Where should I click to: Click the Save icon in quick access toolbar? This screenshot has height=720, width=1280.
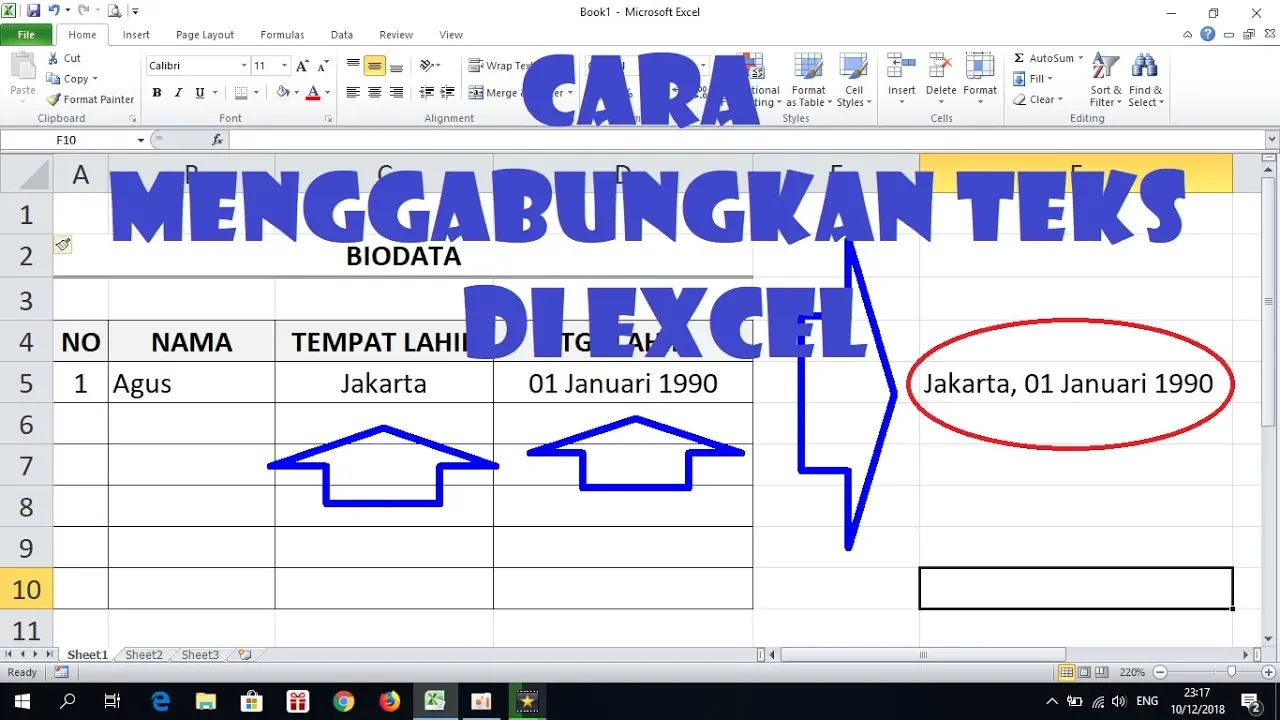tap(34, 11)
